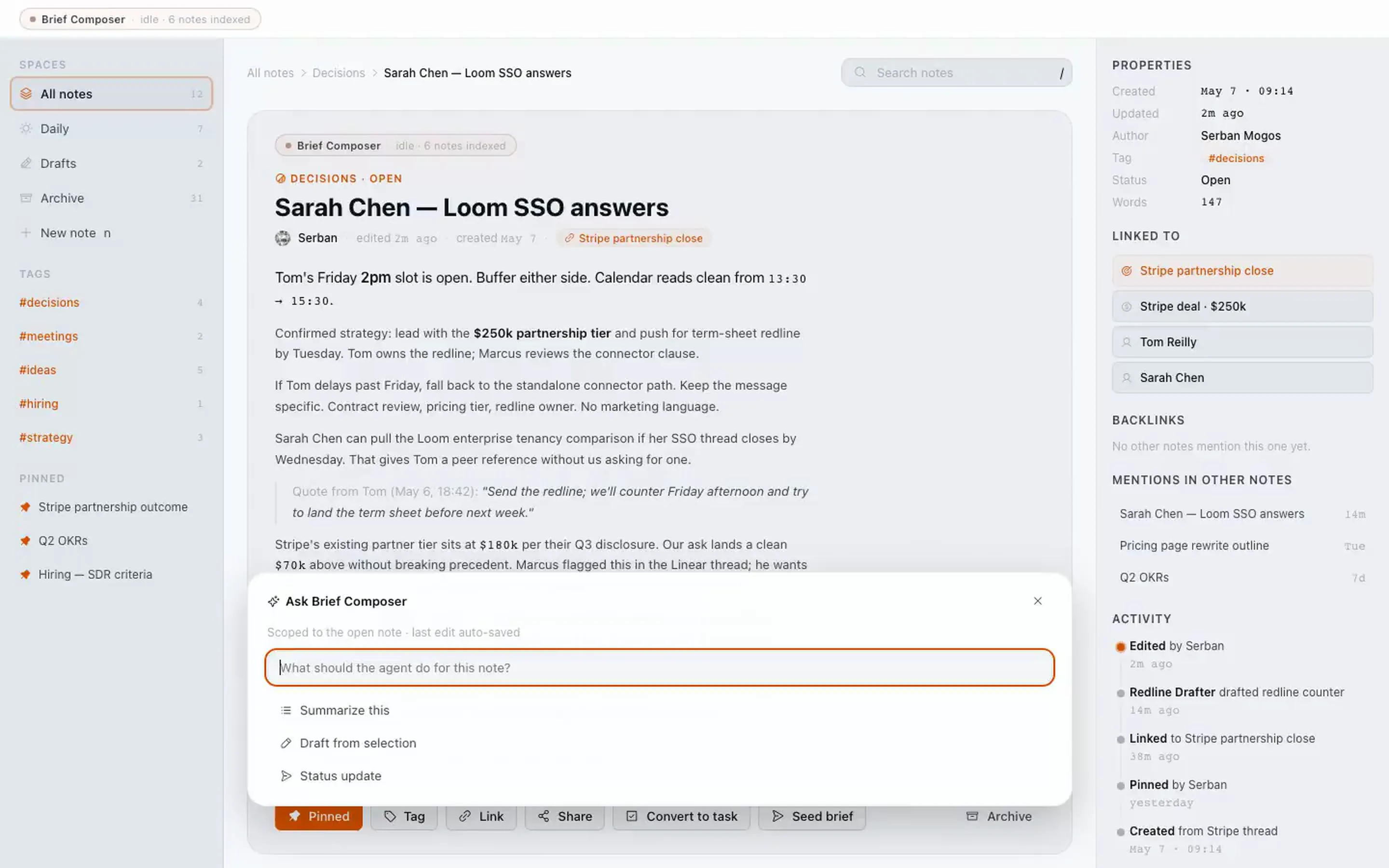The height and width of the screenshot is (868, 1389).
Task: Unpin Stripe partnership outcome via pin icon
Action: (x=25, y=507)
